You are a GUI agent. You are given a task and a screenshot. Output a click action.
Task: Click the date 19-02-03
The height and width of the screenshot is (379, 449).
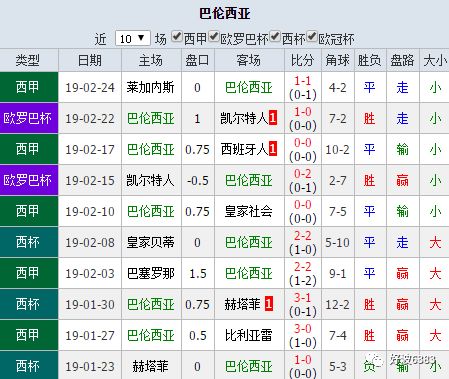pyautogui.click(x=90, y=274)
